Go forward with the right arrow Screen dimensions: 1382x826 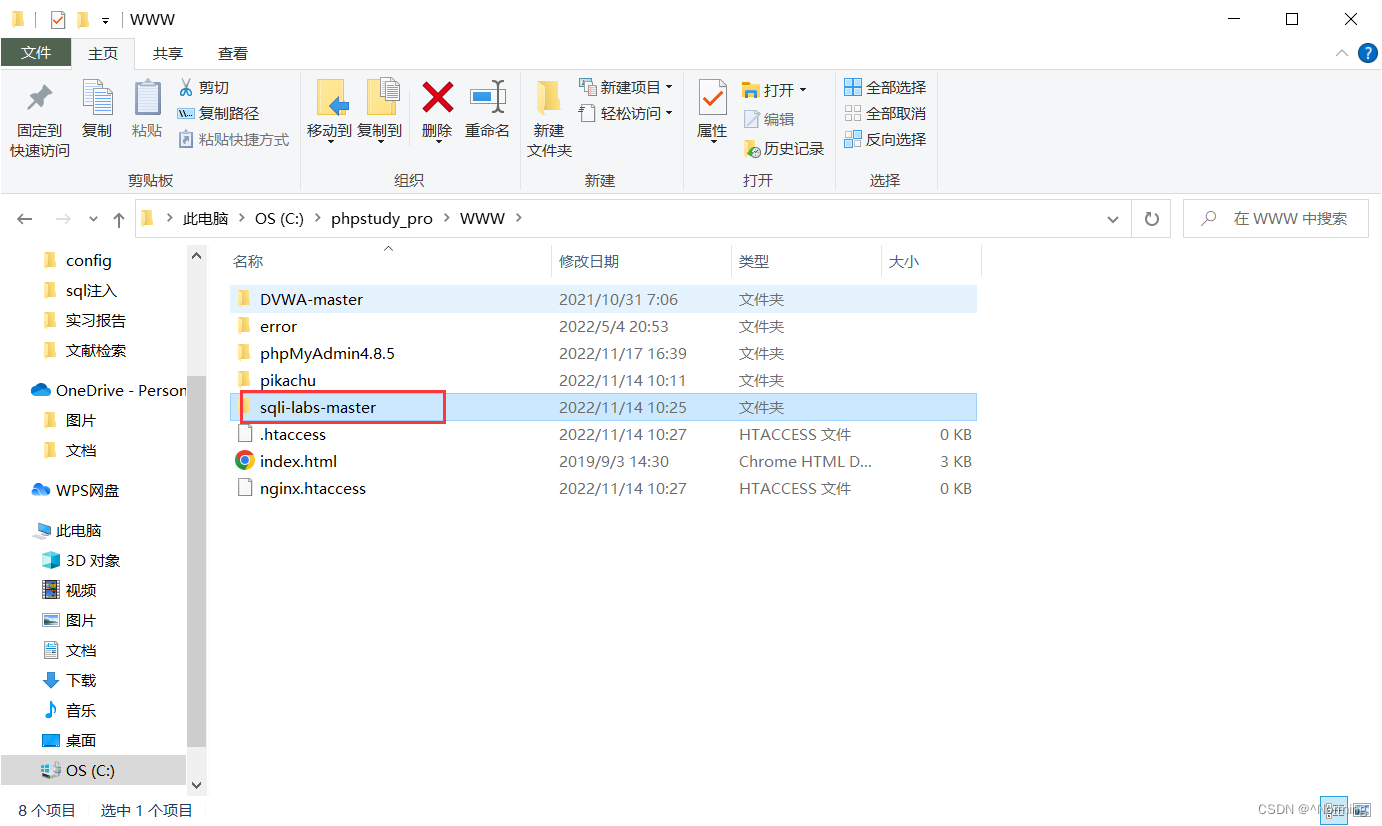(x=63, y=219)
